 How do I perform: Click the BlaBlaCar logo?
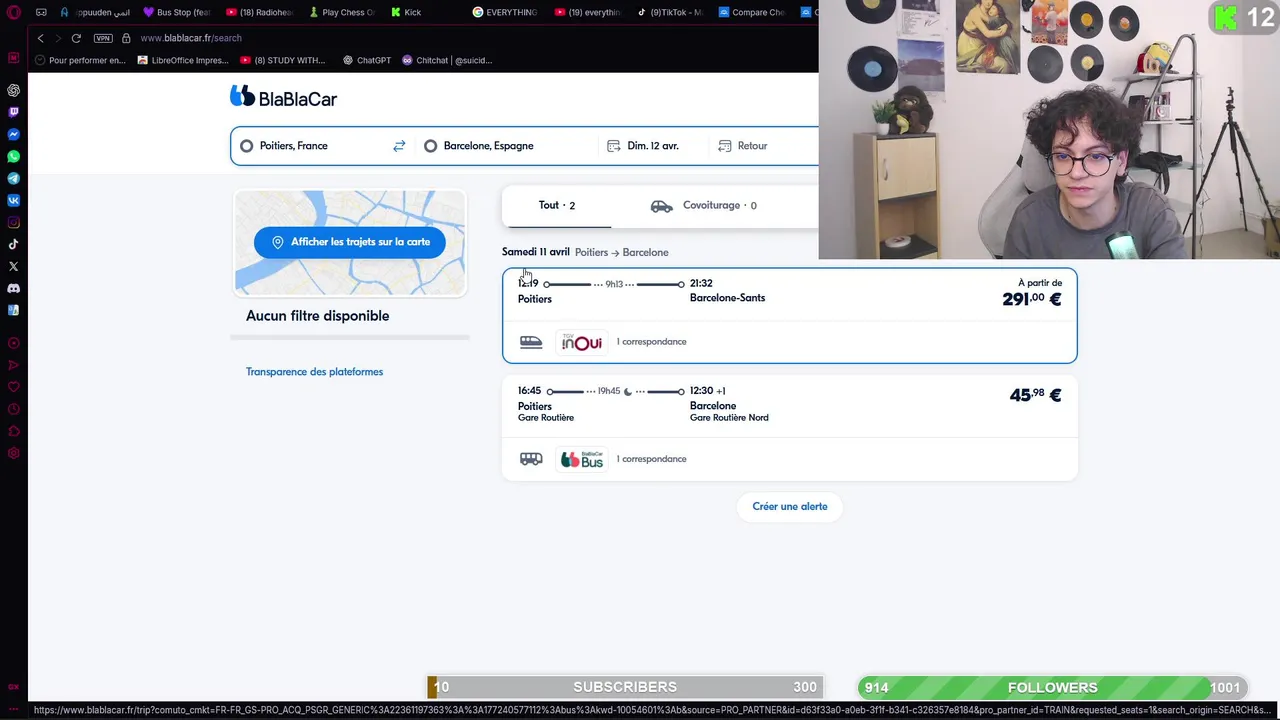click(284, 97)
